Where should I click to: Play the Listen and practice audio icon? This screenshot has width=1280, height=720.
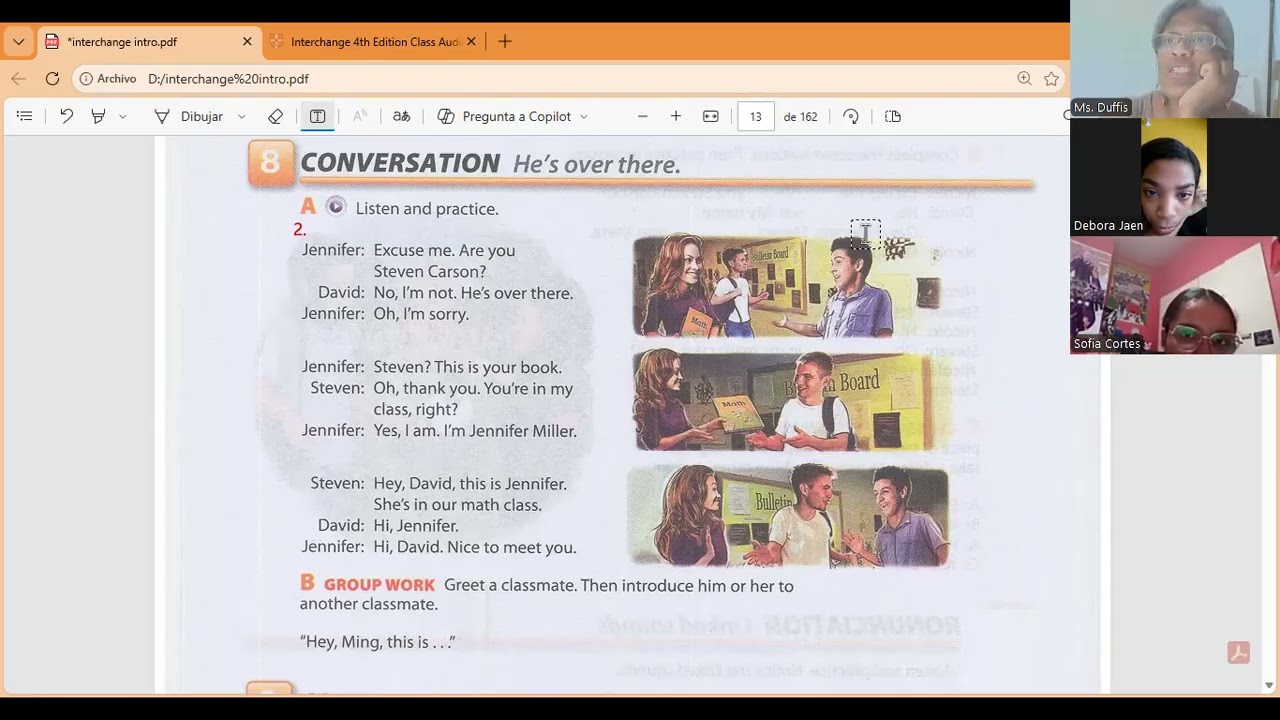336,207
